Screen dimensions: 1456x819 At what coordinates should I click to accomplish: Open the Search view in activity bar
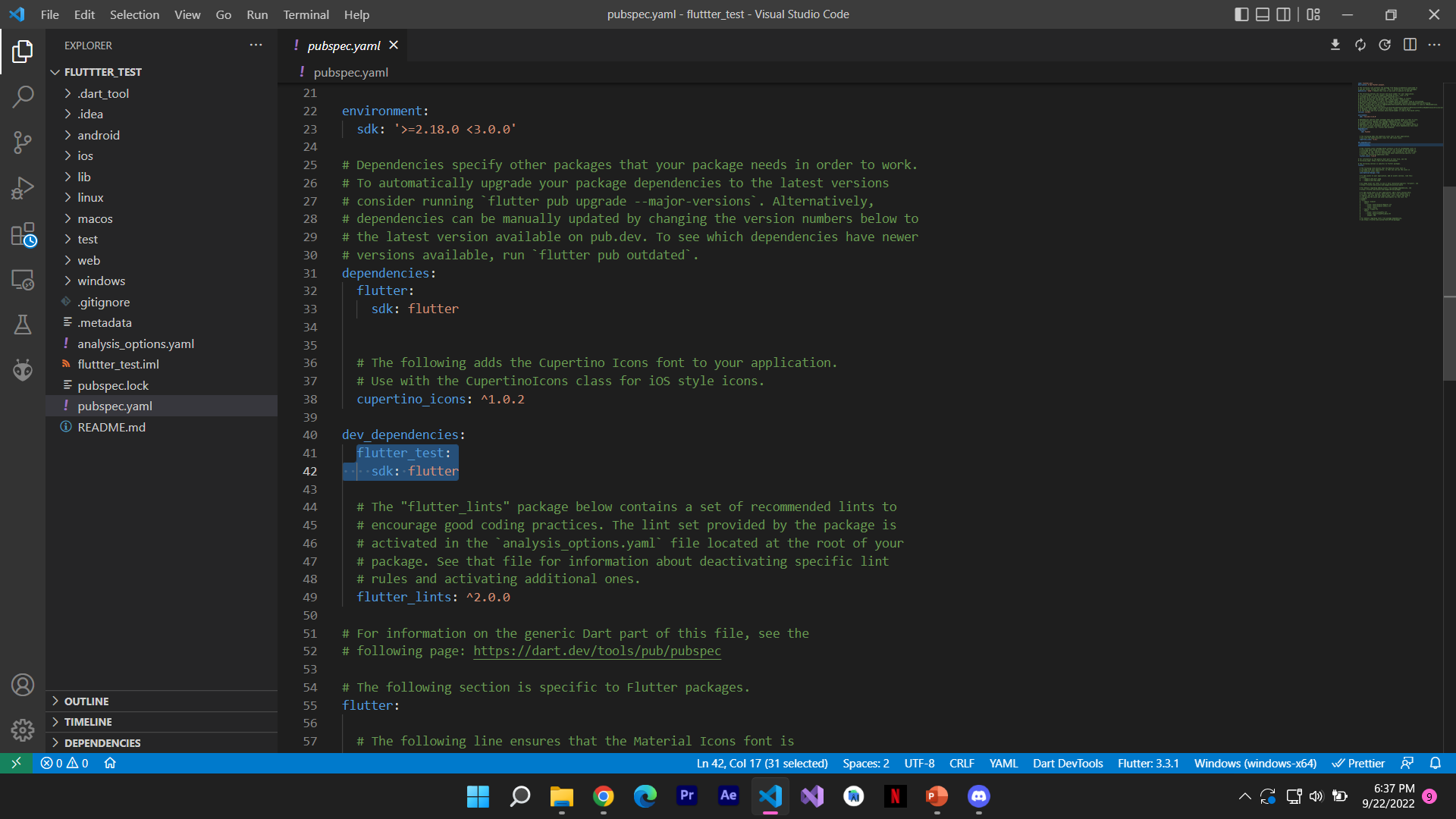[x=23, y=96]
